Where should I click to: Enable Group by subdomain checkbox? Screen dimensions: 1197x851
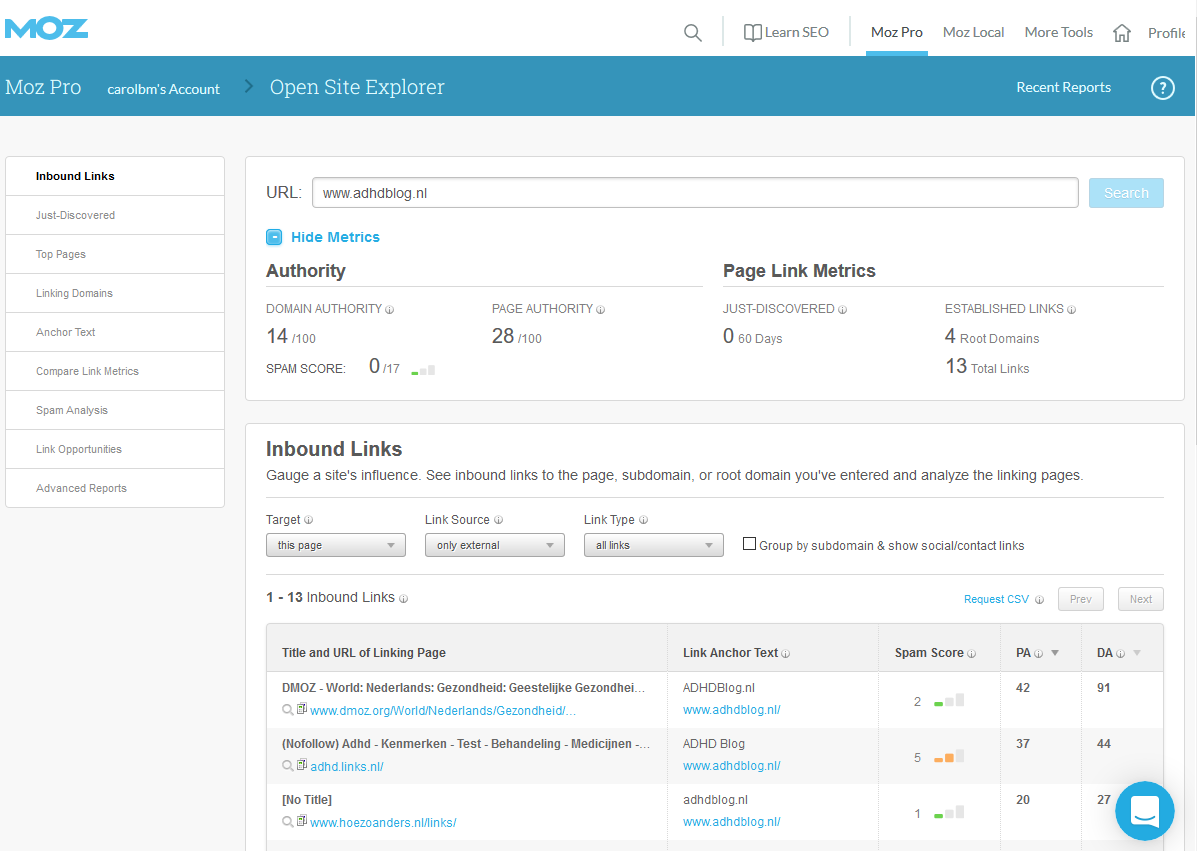tap(750, 544)
